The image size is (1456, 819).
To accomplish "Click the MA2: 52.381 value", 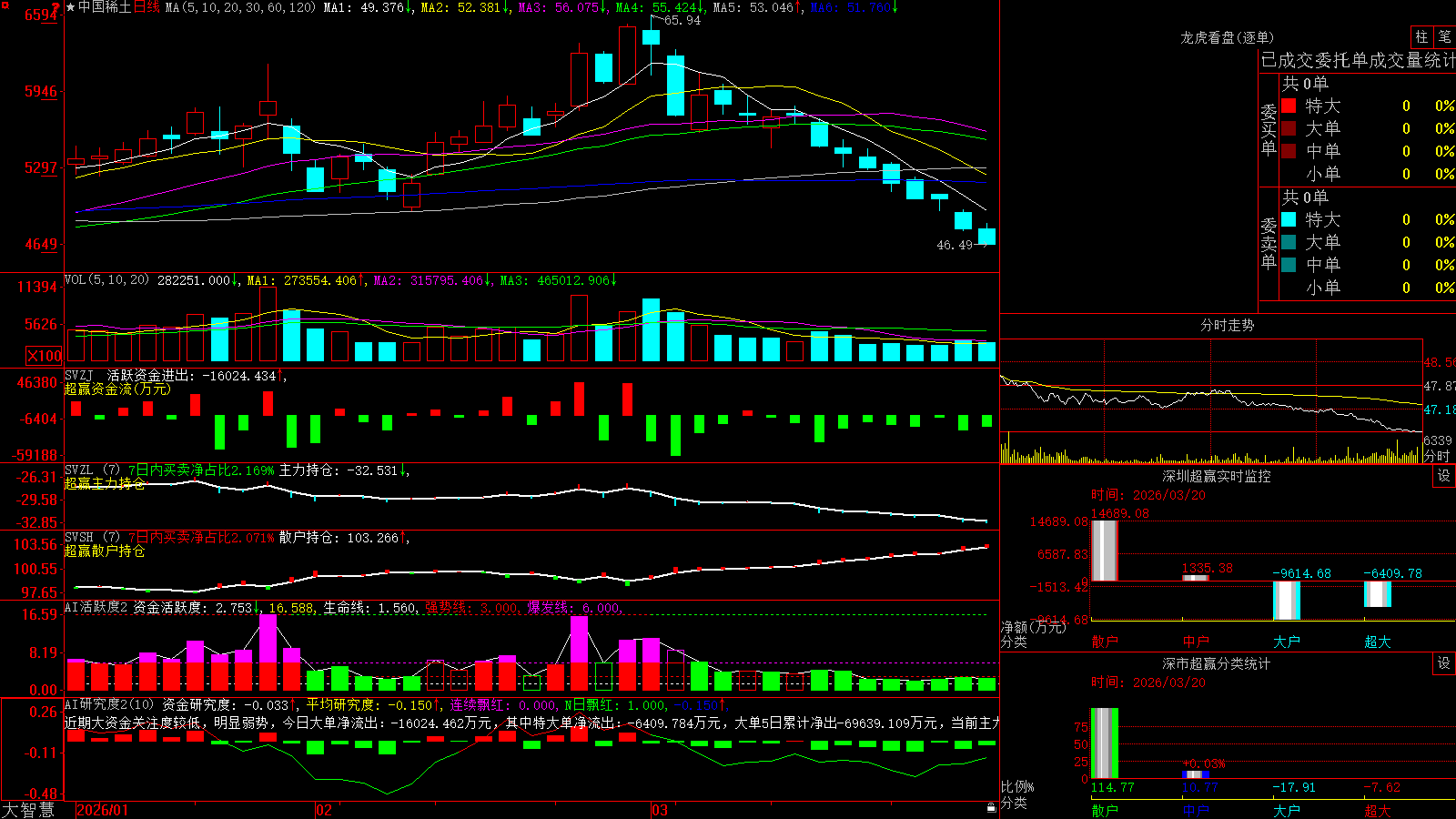I will tap(461, 7).
